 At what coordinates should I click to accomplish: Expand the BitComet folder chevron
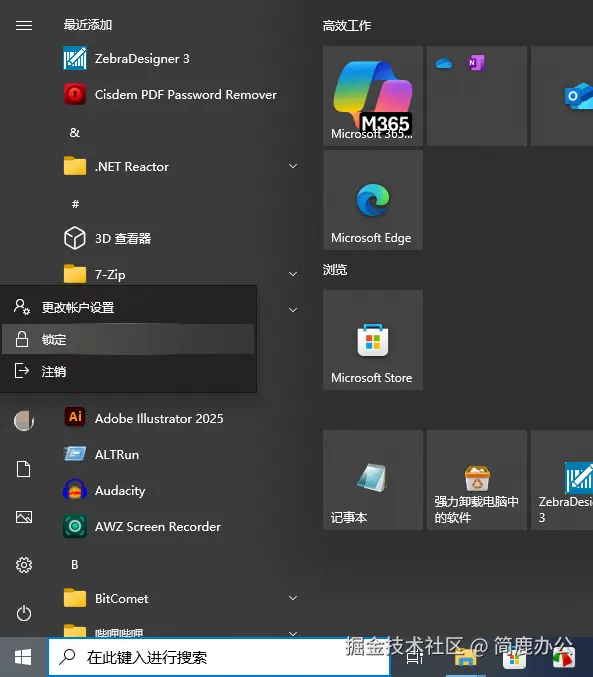click(293, 598)
